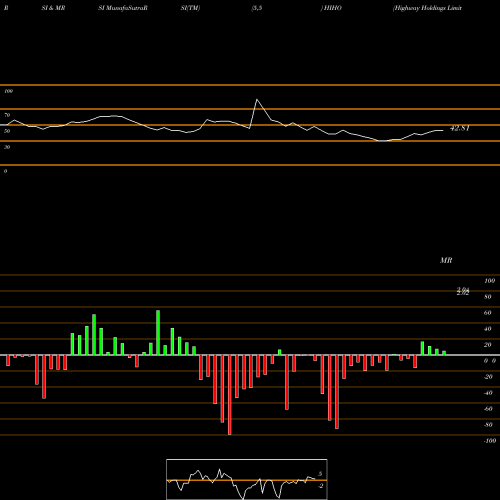The image size is (500, 500).
Task: Click the MR axis label -20
Action: 488,377
